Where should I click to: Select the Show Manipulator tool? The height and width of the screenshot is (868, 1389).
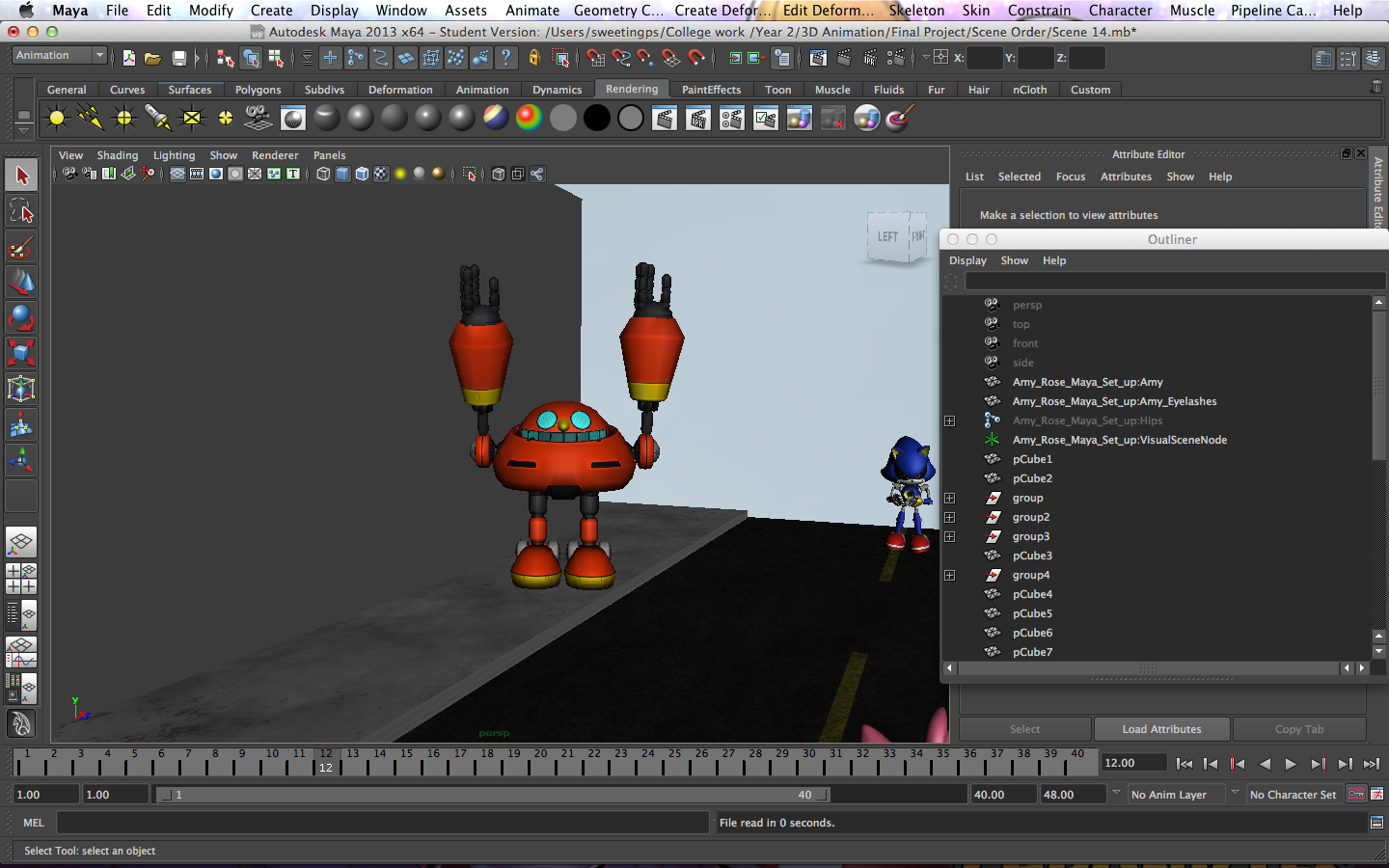[21, 459]
